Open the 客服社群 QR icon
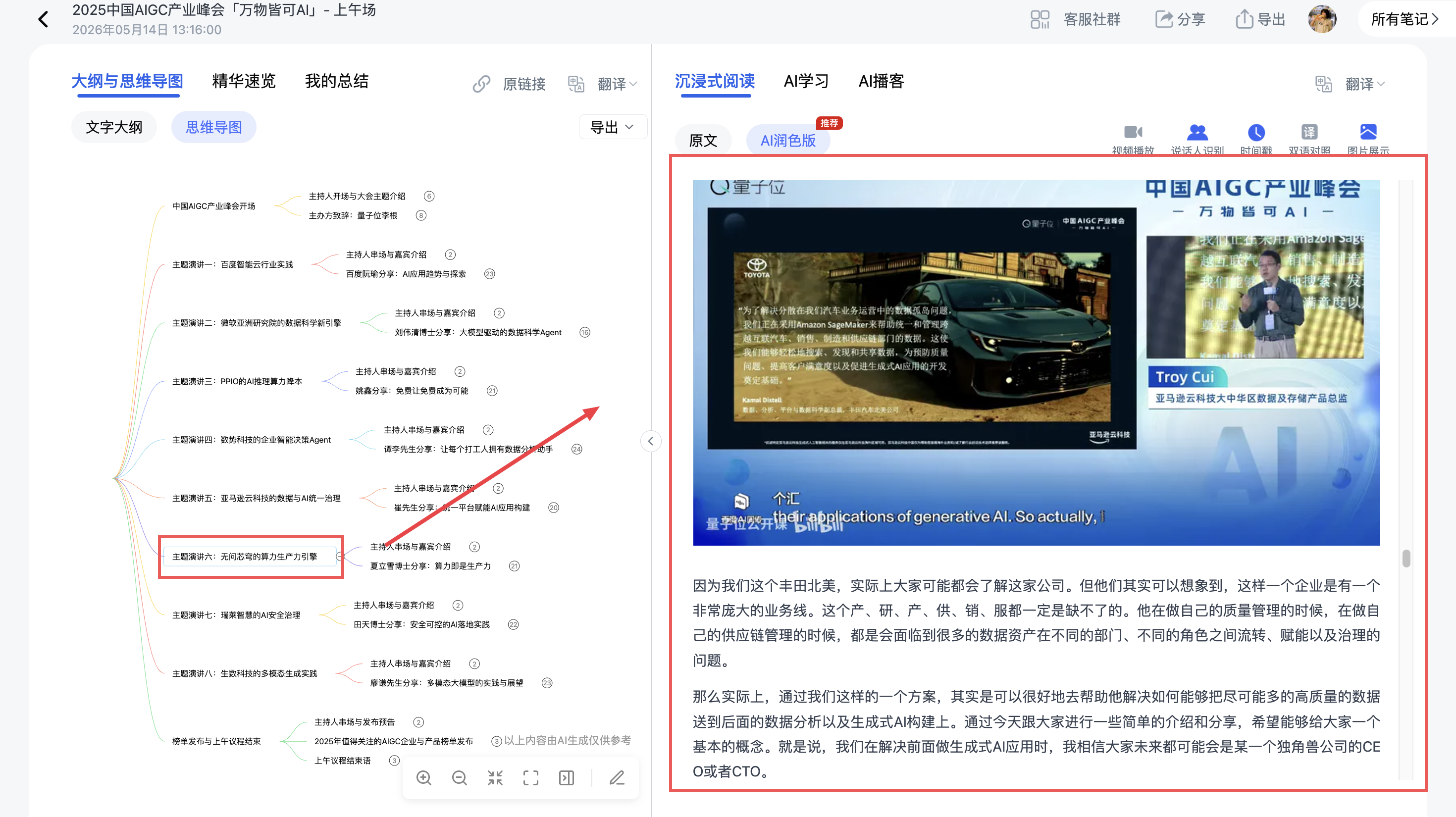This screenshot has height=817, width=1456. 1040,19
